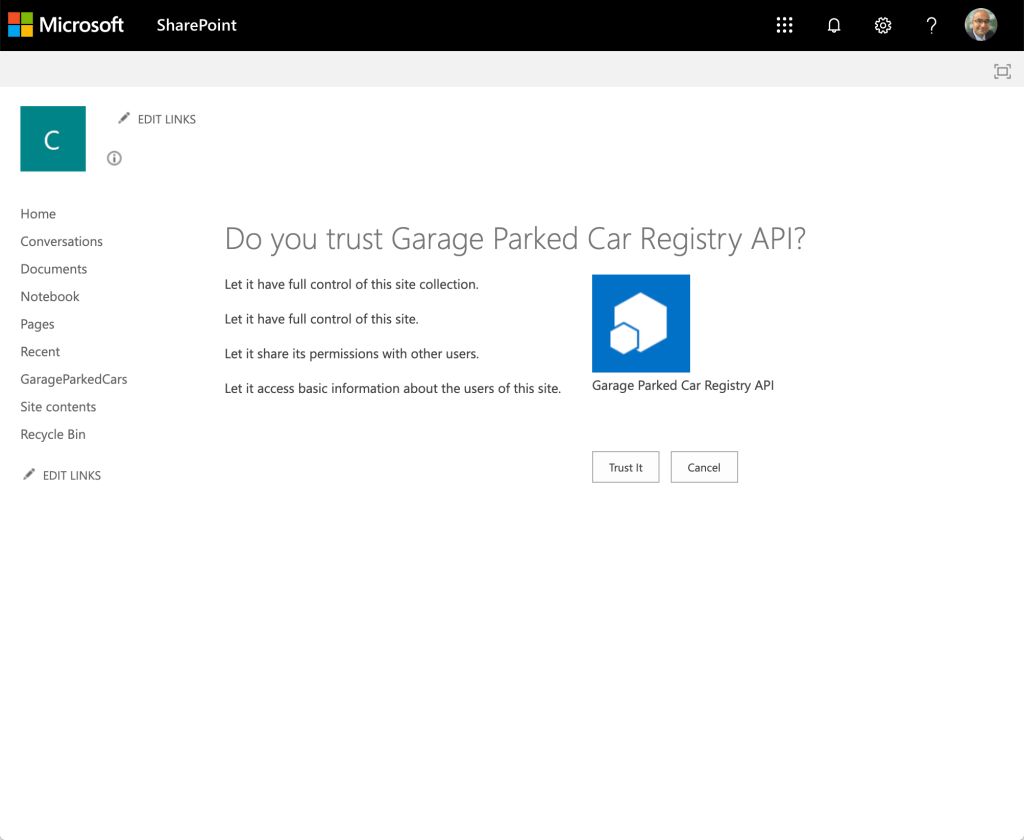The width and height of the screenshot is (1024, 840).
Task: Click the Trust It button
Action: tap(625, 467)
